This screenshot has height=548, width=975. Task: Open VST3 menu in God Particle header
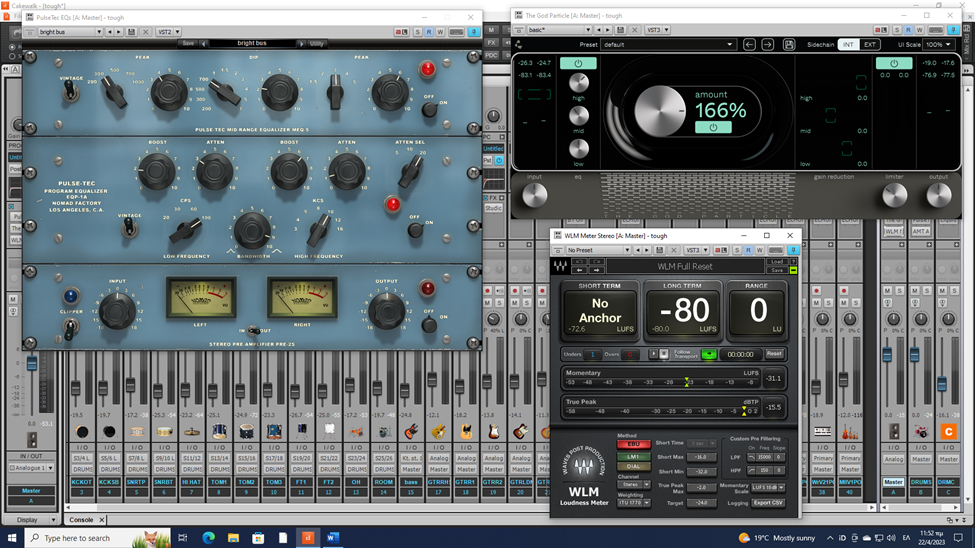(x=658, y=30)
